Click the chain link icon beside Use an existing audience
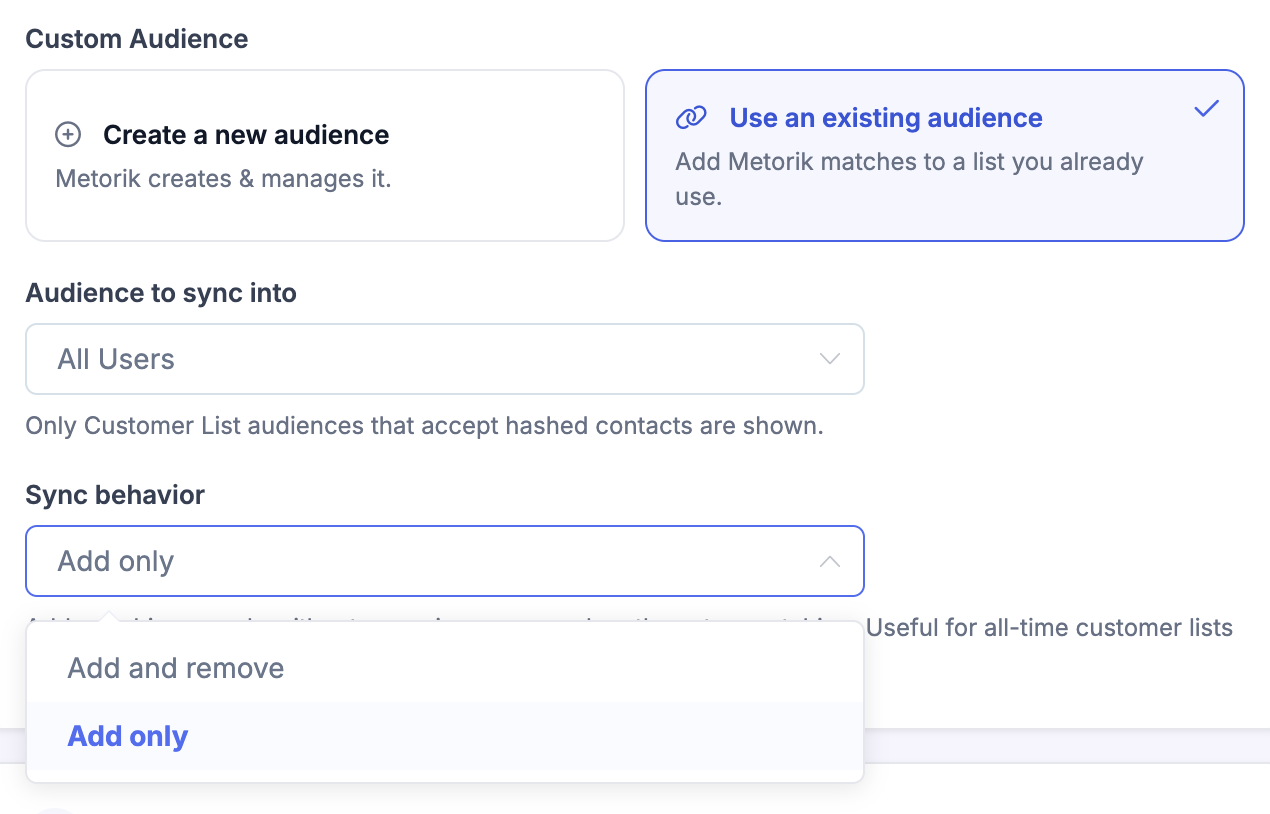Screen dimensions: 1270x814 [x=691, y=118]
